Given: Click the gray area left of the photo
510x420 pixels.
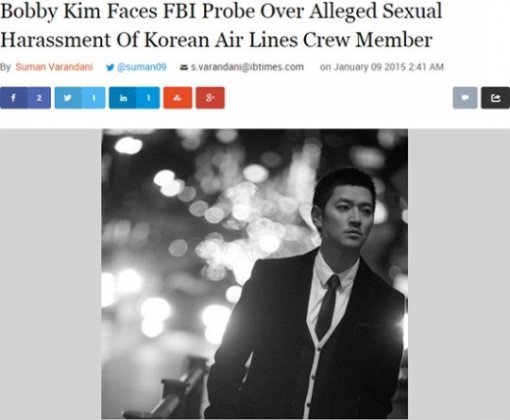Looking at the screenshot, I should pyautogui.click(x=51, y=273).
